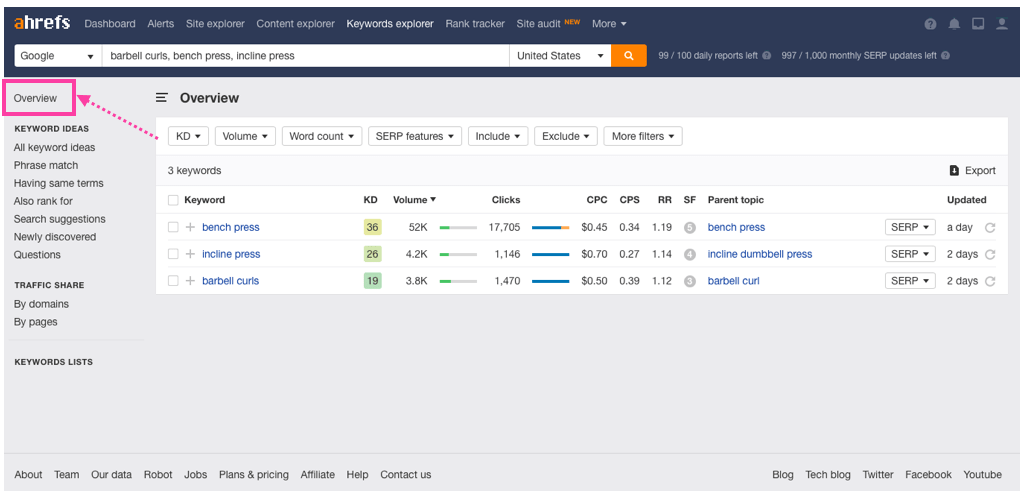This screenshot has height=496, width=1023.
Task: Open Rank tracker in top navigation
Action: coord(475,23)
